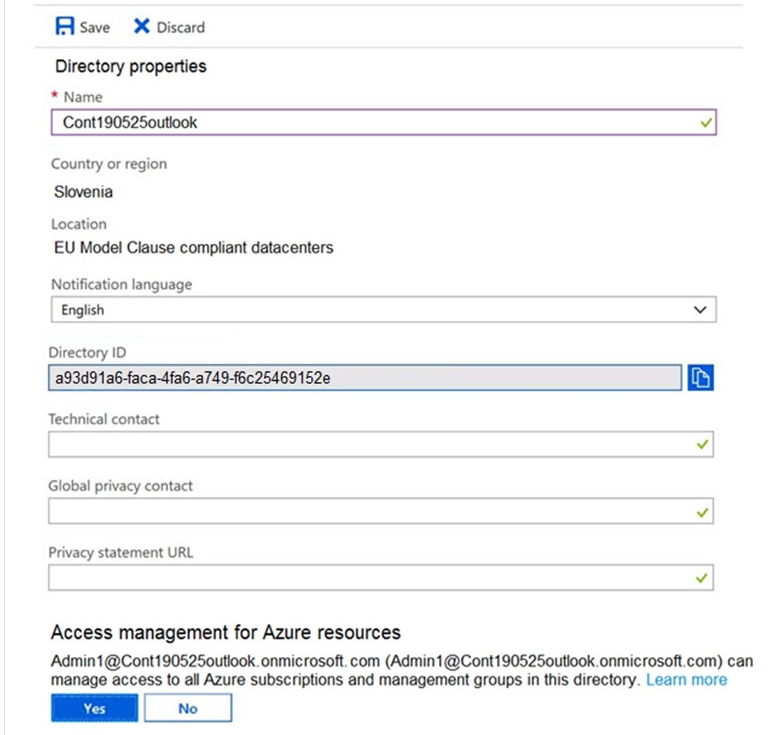Click into the Technical contact field
Screen dimensions: 783x735
tap(381, 444)
